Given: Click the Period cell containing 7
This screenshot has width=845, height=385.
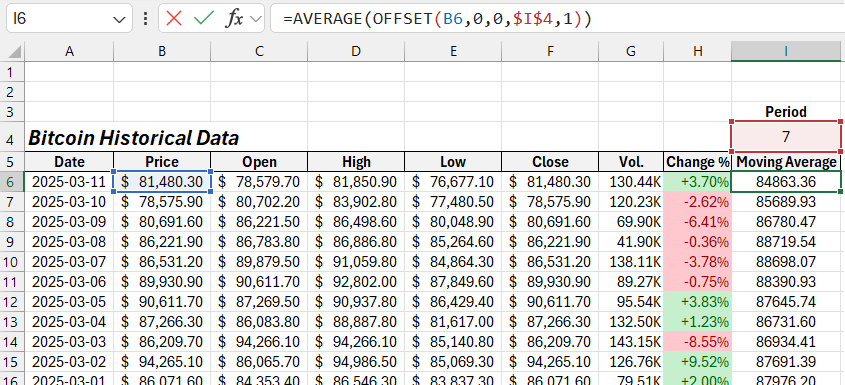Looking at the screenshot, I should (786, 137).
